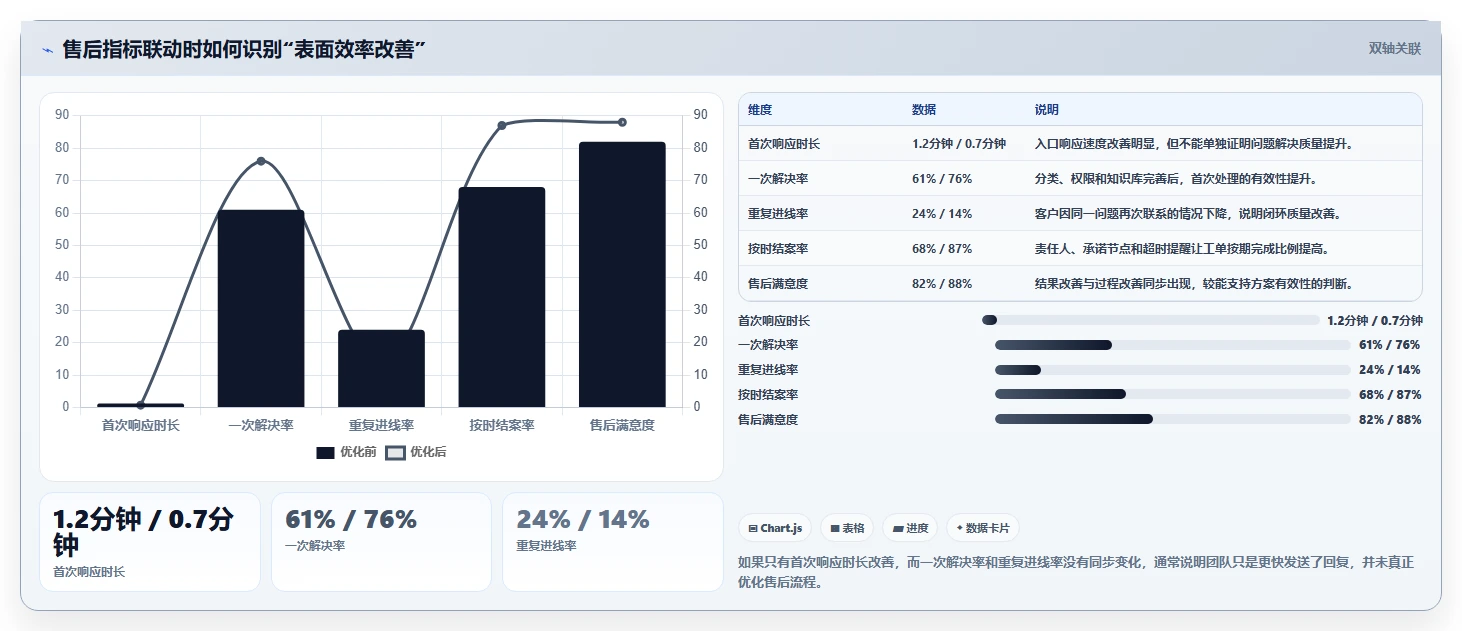This screenshot has height=631, width=1462.
Task: Click the 按时结案率 x-axis label under the chart
Action: click(502, 425)
